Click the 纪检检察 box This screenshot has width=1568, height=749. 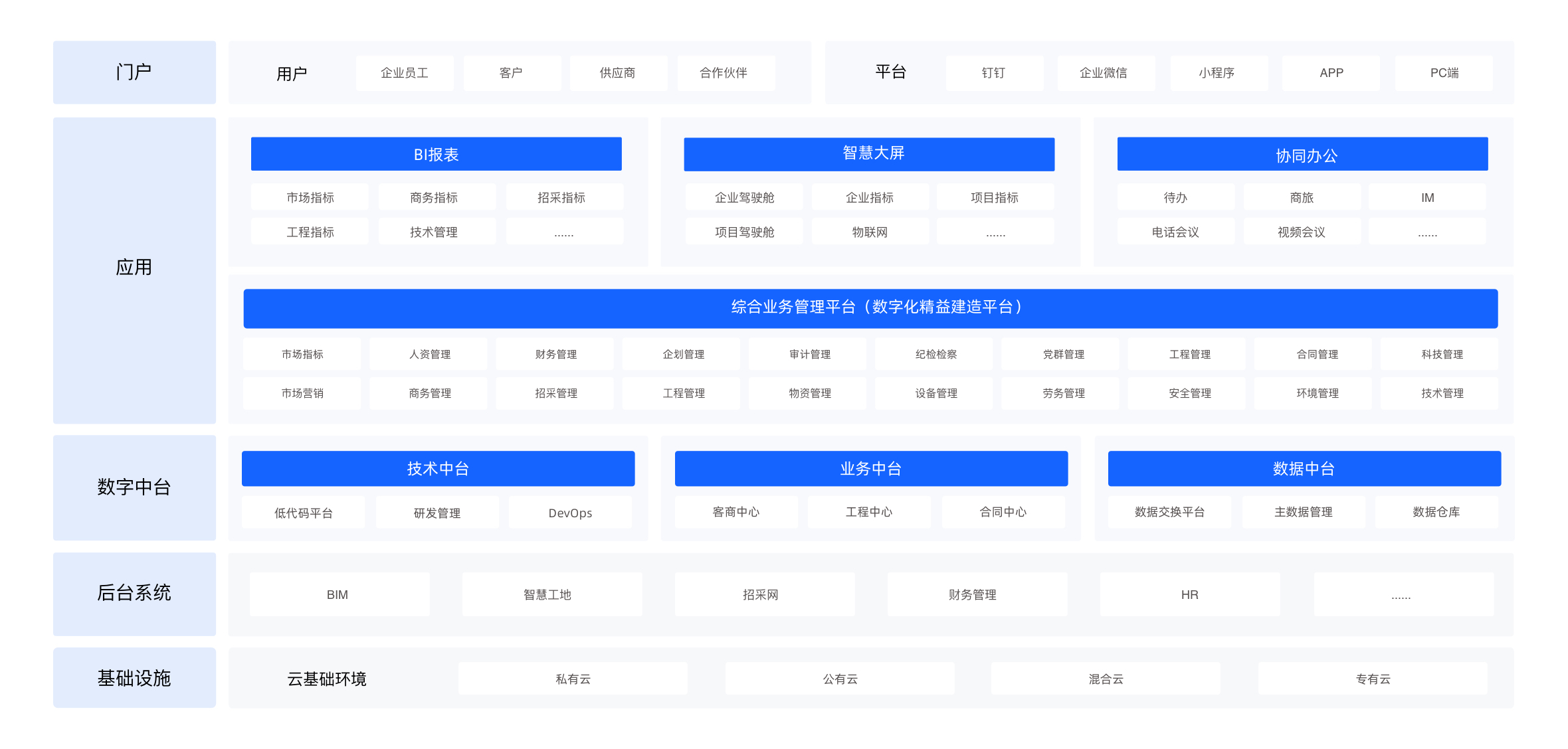(x=935, y=354)
